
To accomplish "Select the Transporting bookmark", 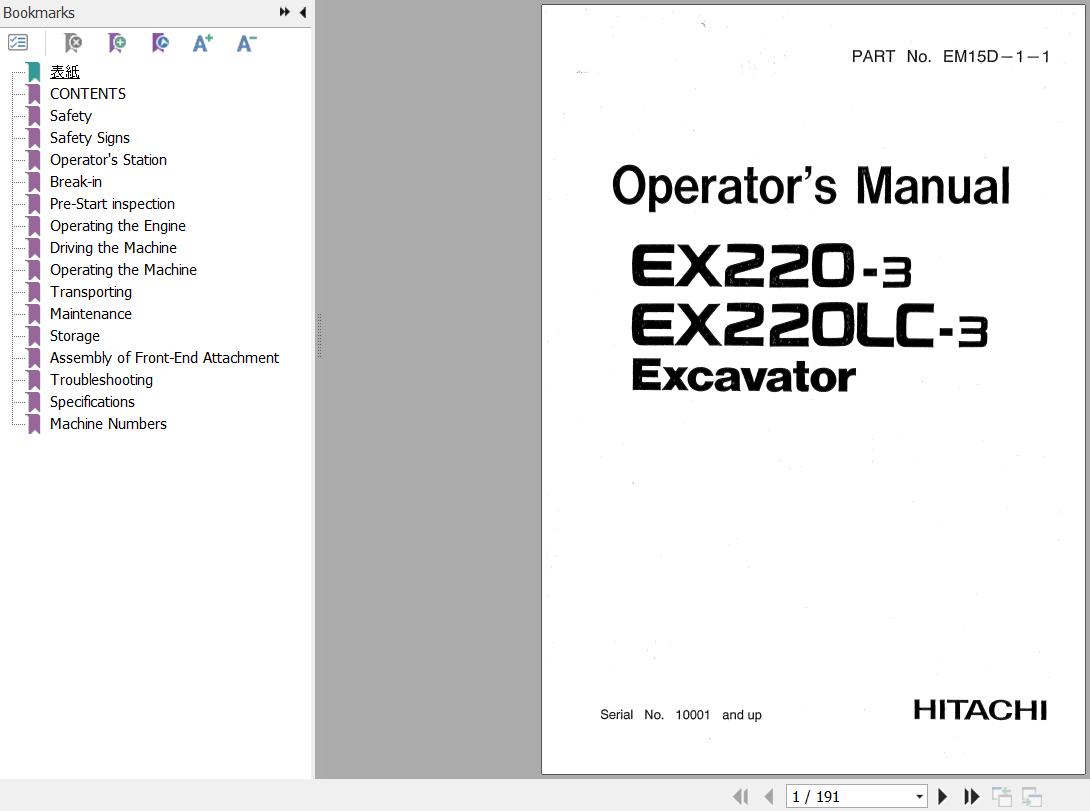I will click(x=91, y=292).
